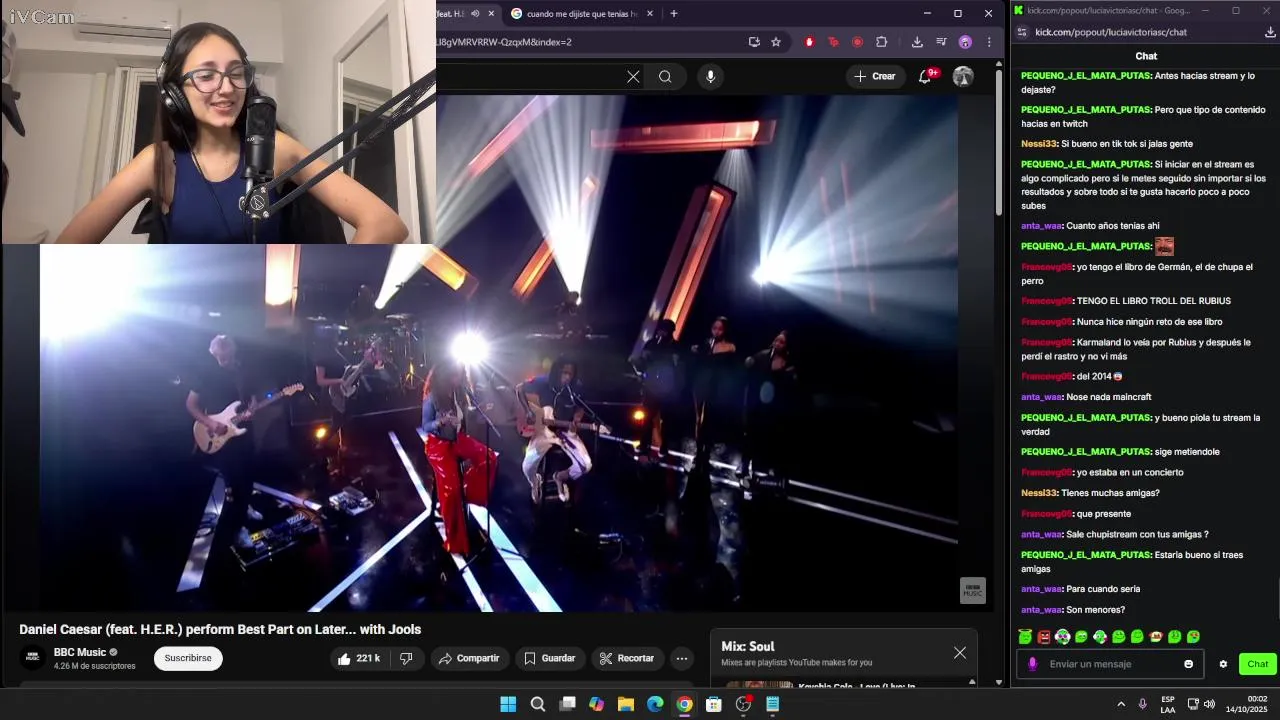Viewport: 1280px width, 720px height.
Task: Close the Mix: Soul playlist panel
Action: 960,653
